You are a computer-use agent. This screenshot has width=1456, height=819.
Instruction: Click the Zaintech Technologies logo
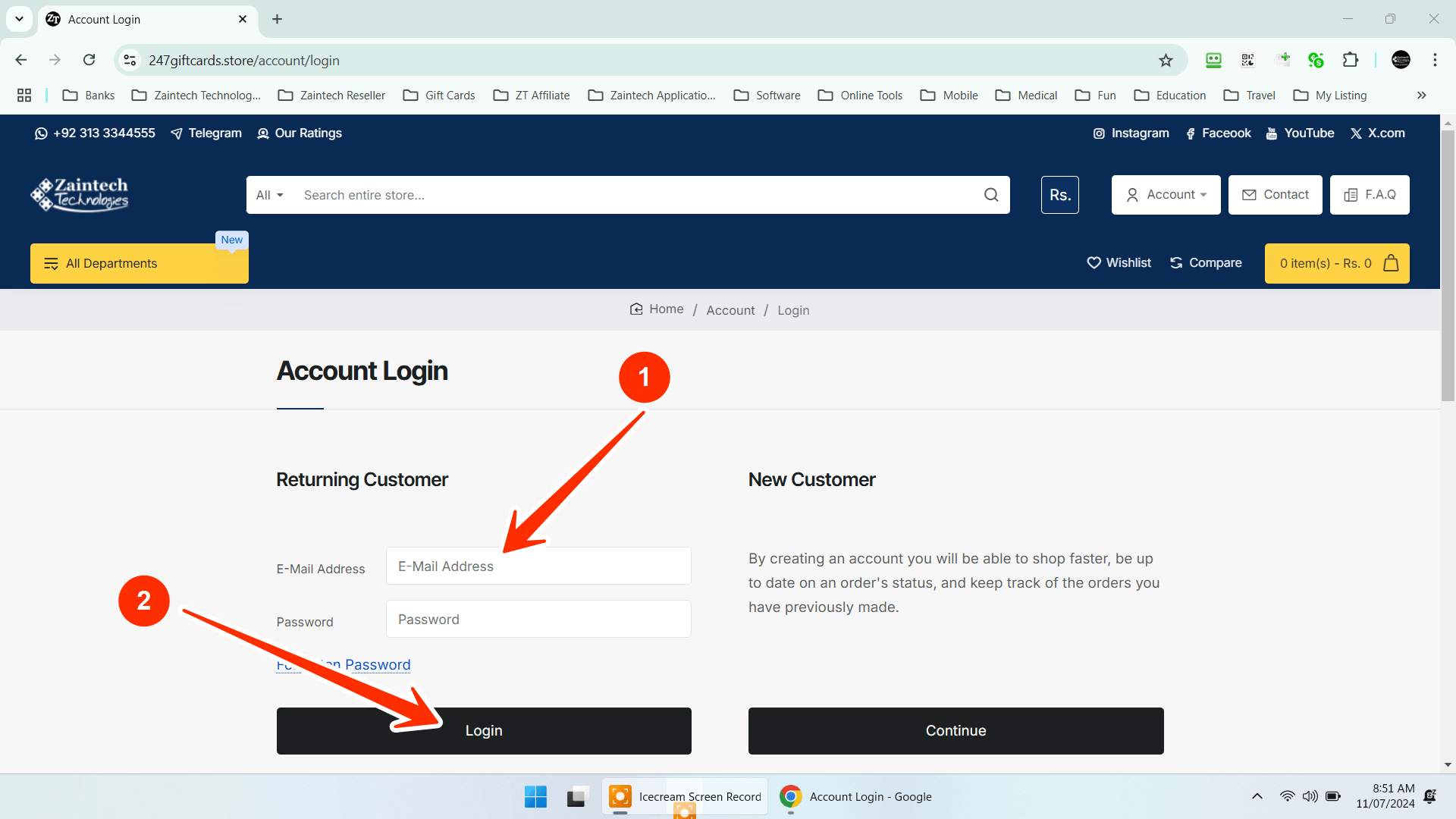pyautogui.click(x=80, y=194)
